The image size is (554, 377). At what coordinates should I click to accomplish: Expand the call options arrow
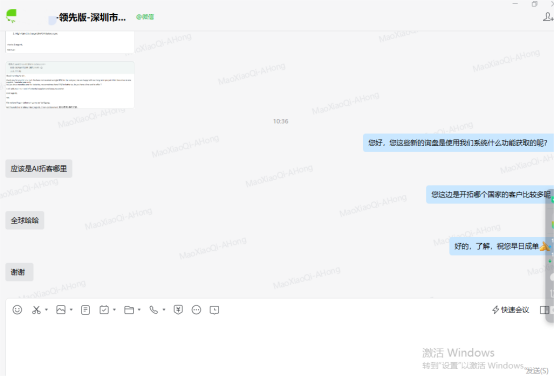click(164, 310)
